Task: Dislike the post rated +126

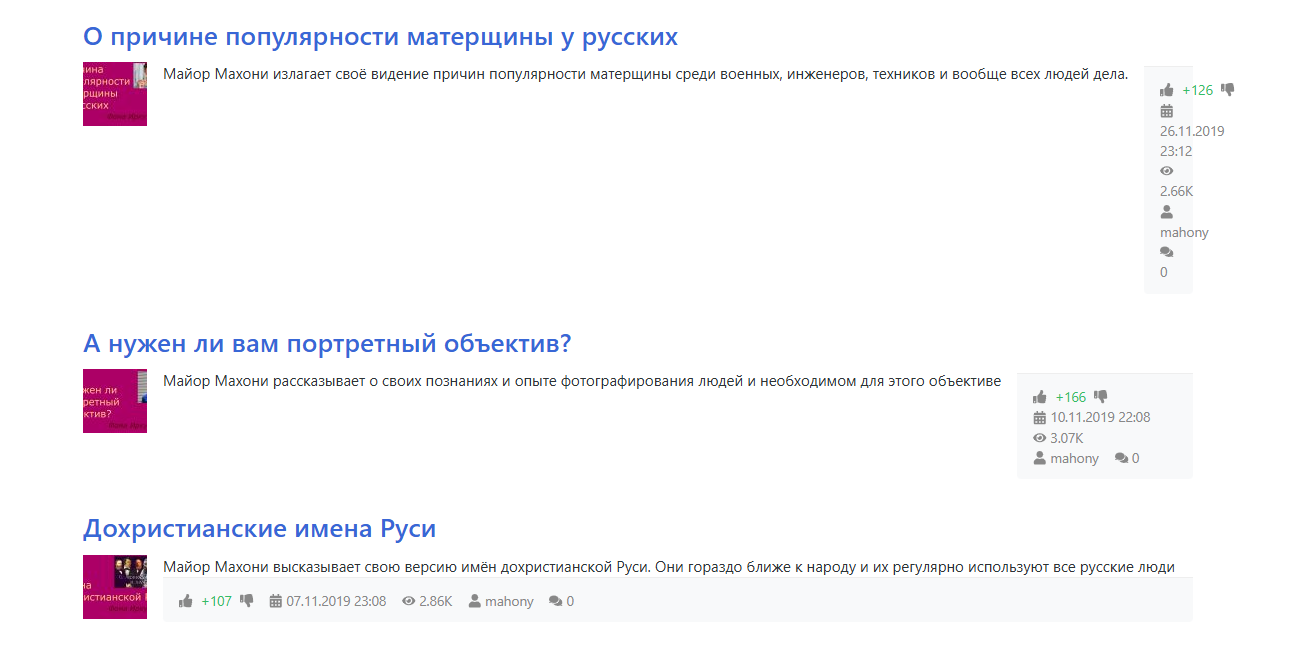Action: pos(1228,90)
